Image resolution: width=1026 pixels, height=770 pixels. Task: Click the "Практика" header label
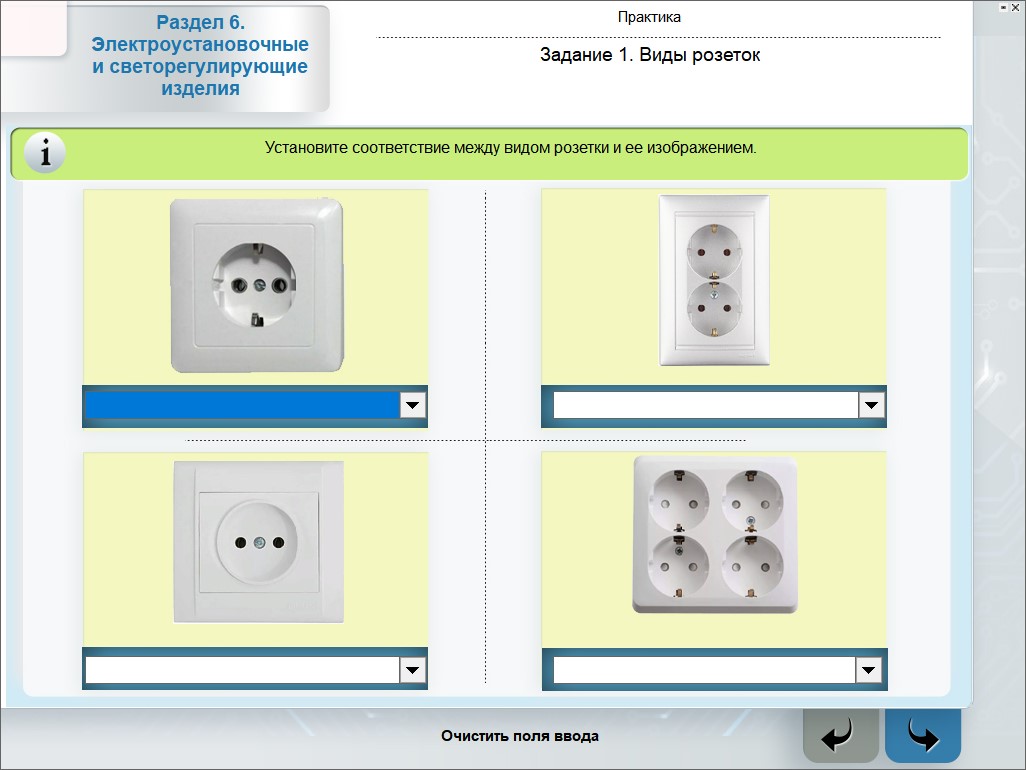tap(649, 17)
